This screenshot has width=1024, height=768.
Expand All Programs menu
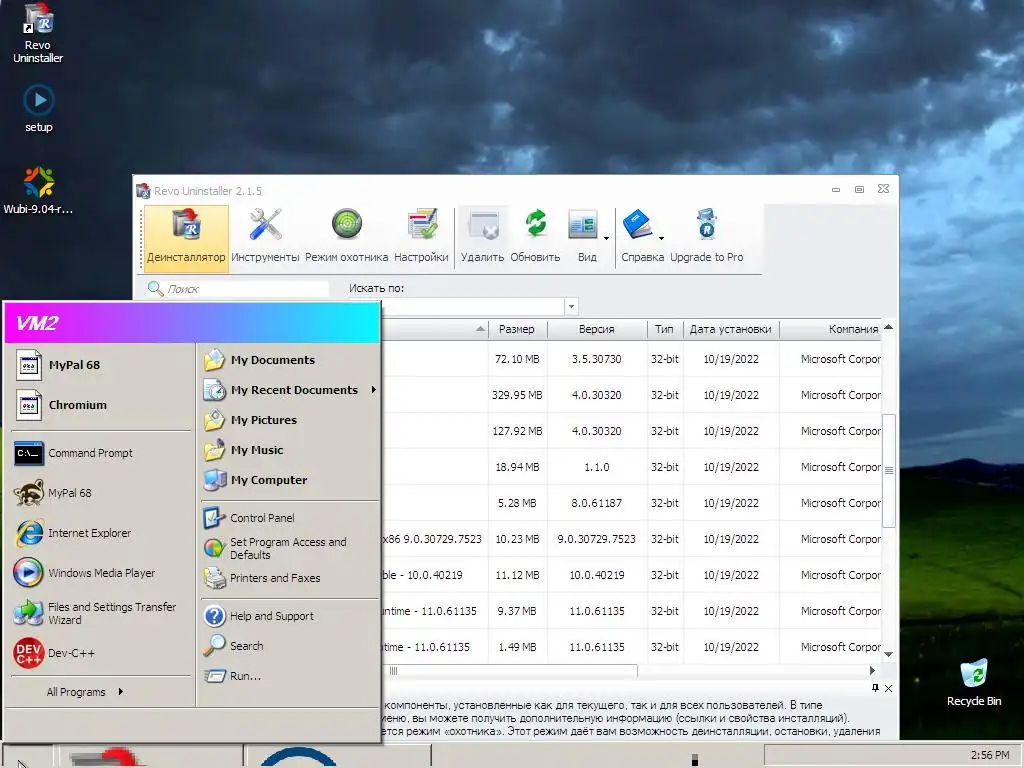pyautogui.click(x=85, y=692)
